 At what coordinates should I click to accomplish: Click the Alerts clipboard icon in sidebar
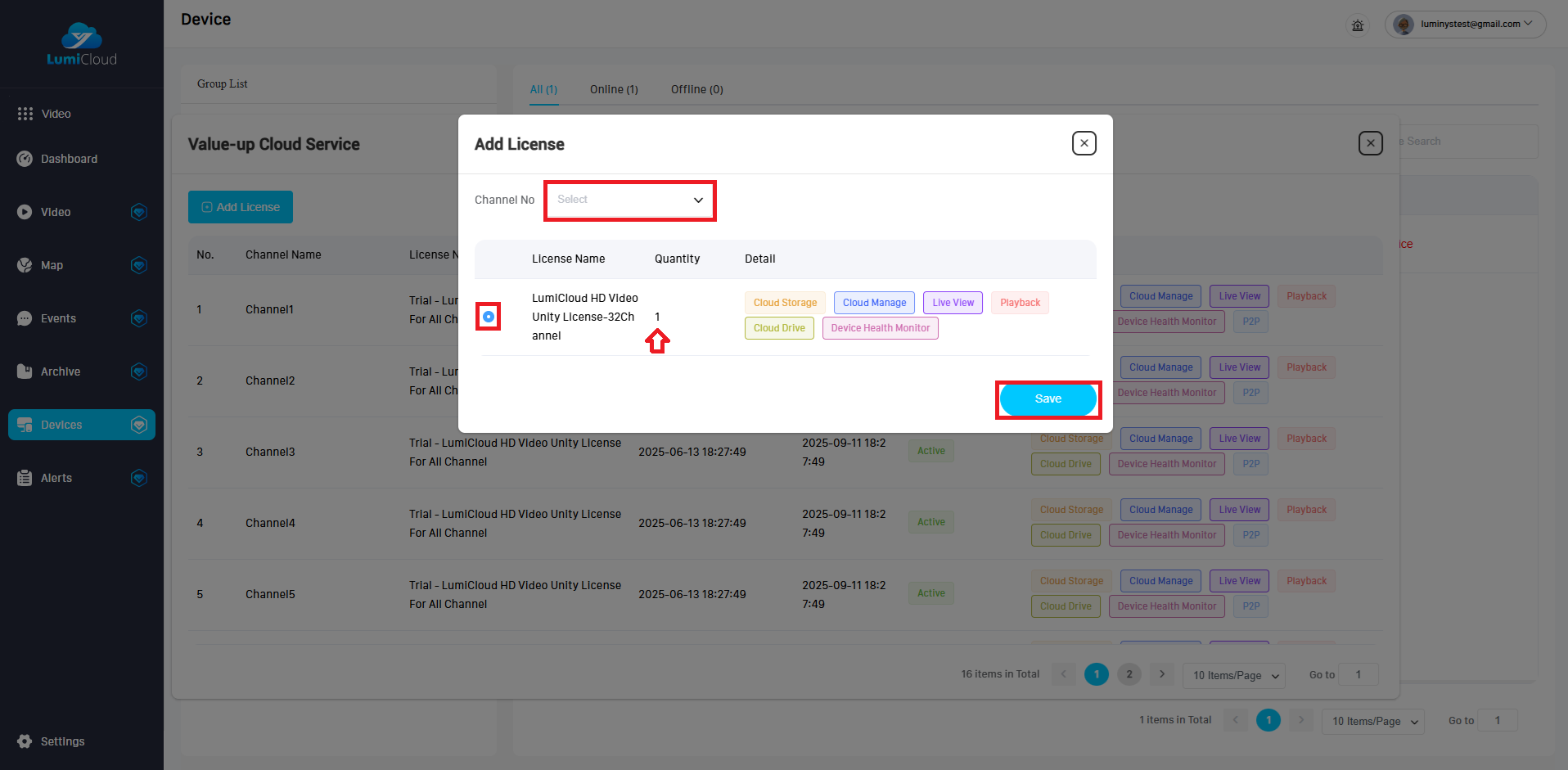point(25,478)
